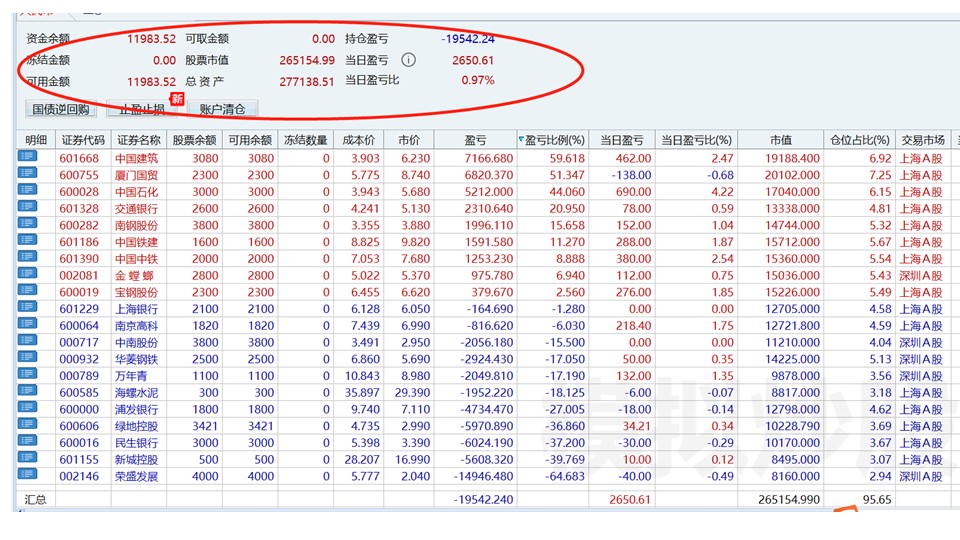This screenshot has height=540, width=960.
Task: Click 总资产 value 277138.51
Action: [307, 81]
